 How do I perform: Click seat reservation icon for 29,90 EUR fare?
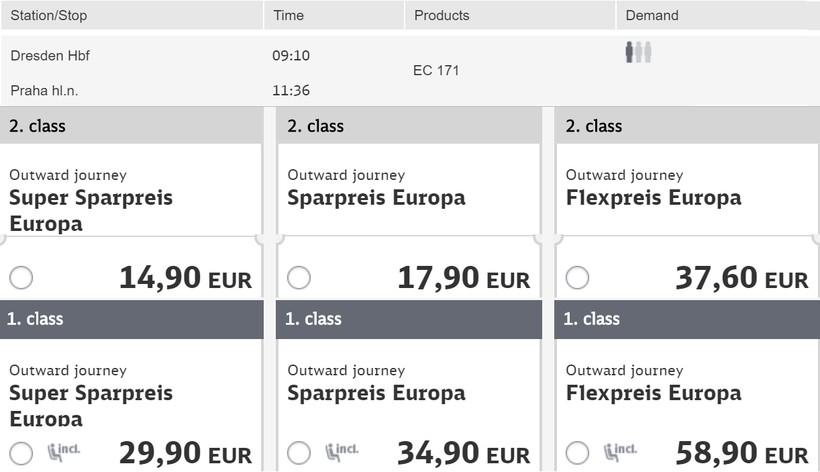pyautogui.click(x=63, y=452)
